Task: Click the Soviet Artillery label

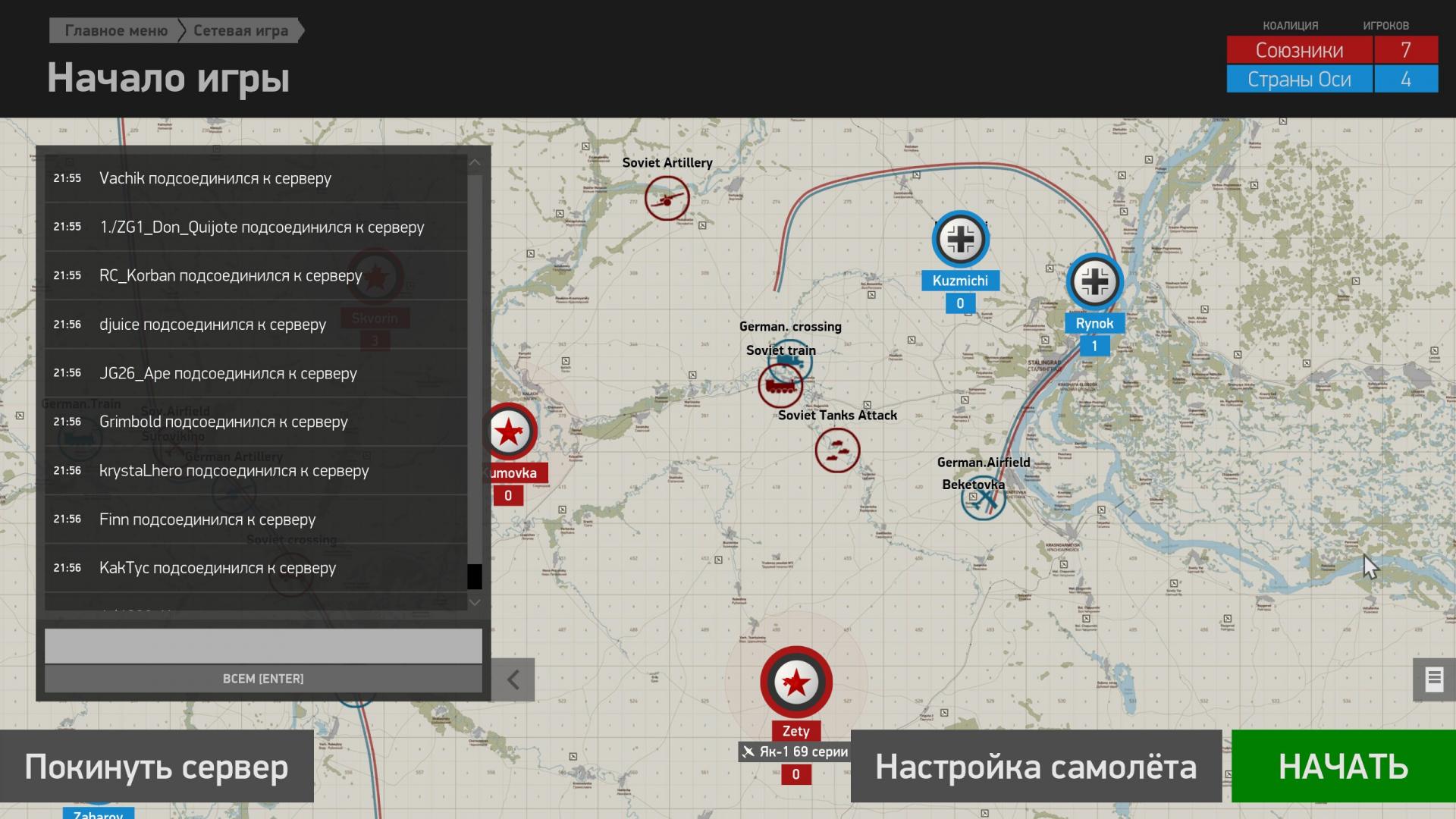Action: (x=667, y=162)
